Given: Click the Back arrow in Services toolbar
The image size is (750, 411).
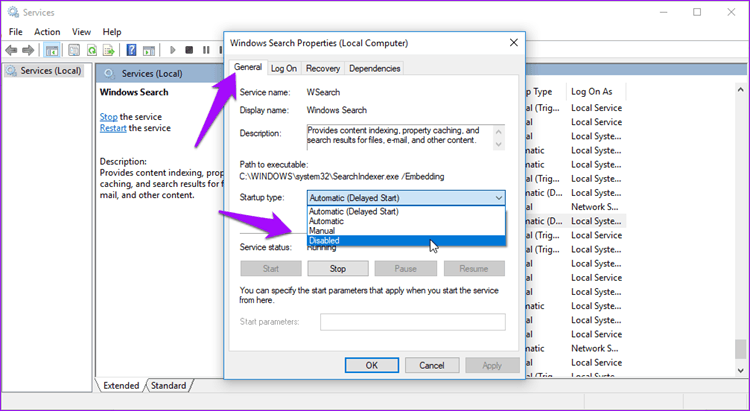Looking at the screenshot, I should (x=11, y=50).
